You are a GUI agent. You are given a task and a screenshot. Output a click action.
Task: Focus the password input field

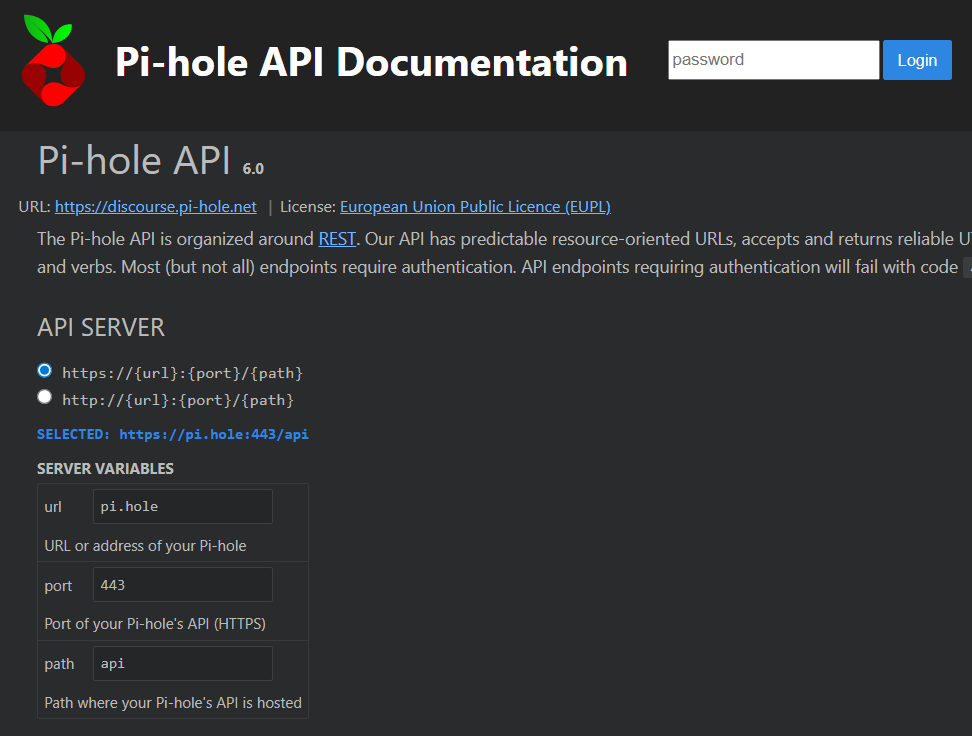tap(773, 60)
